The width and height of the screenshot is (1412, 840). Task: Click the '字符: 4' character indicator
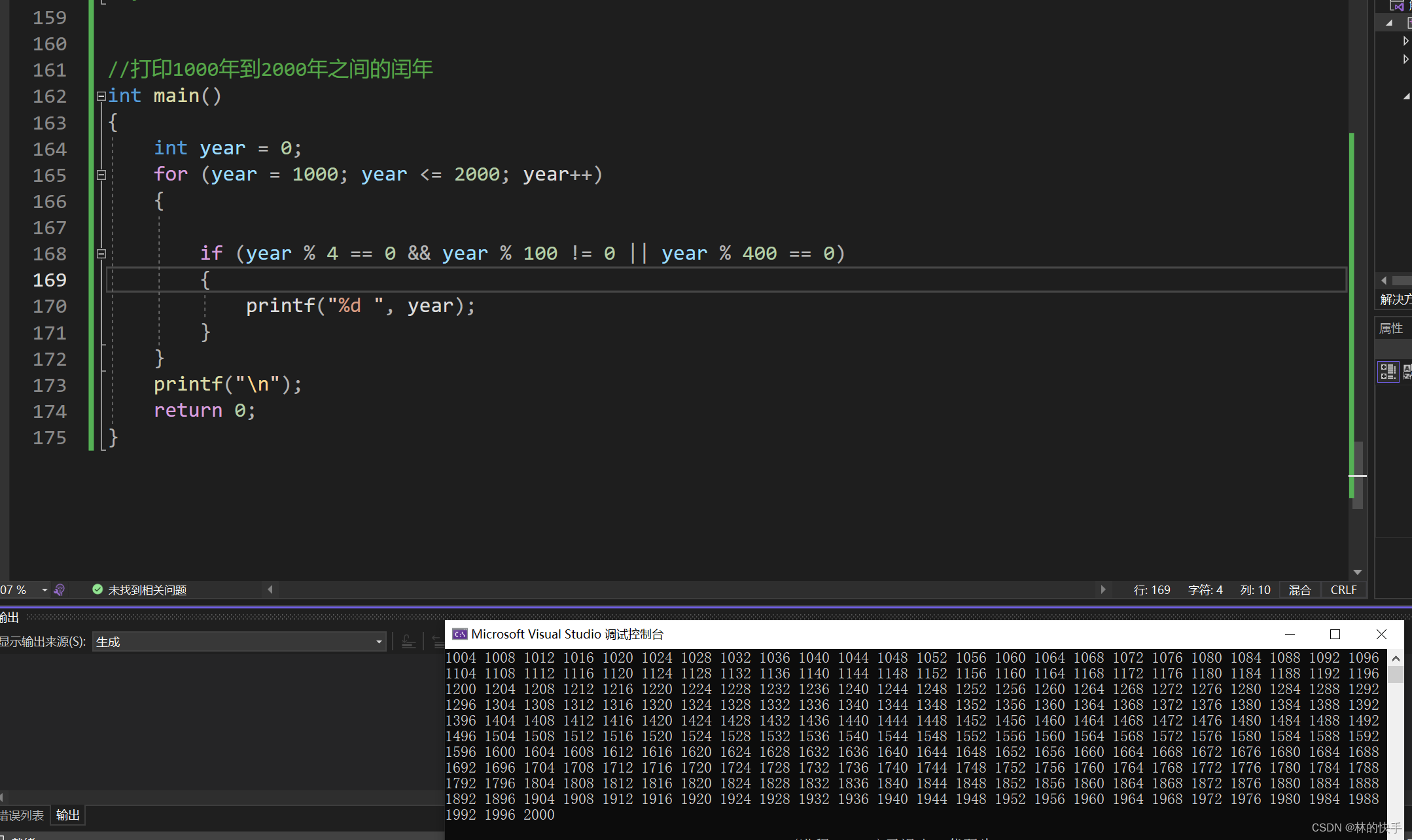pyautogui.click(x=1205, y=590)
